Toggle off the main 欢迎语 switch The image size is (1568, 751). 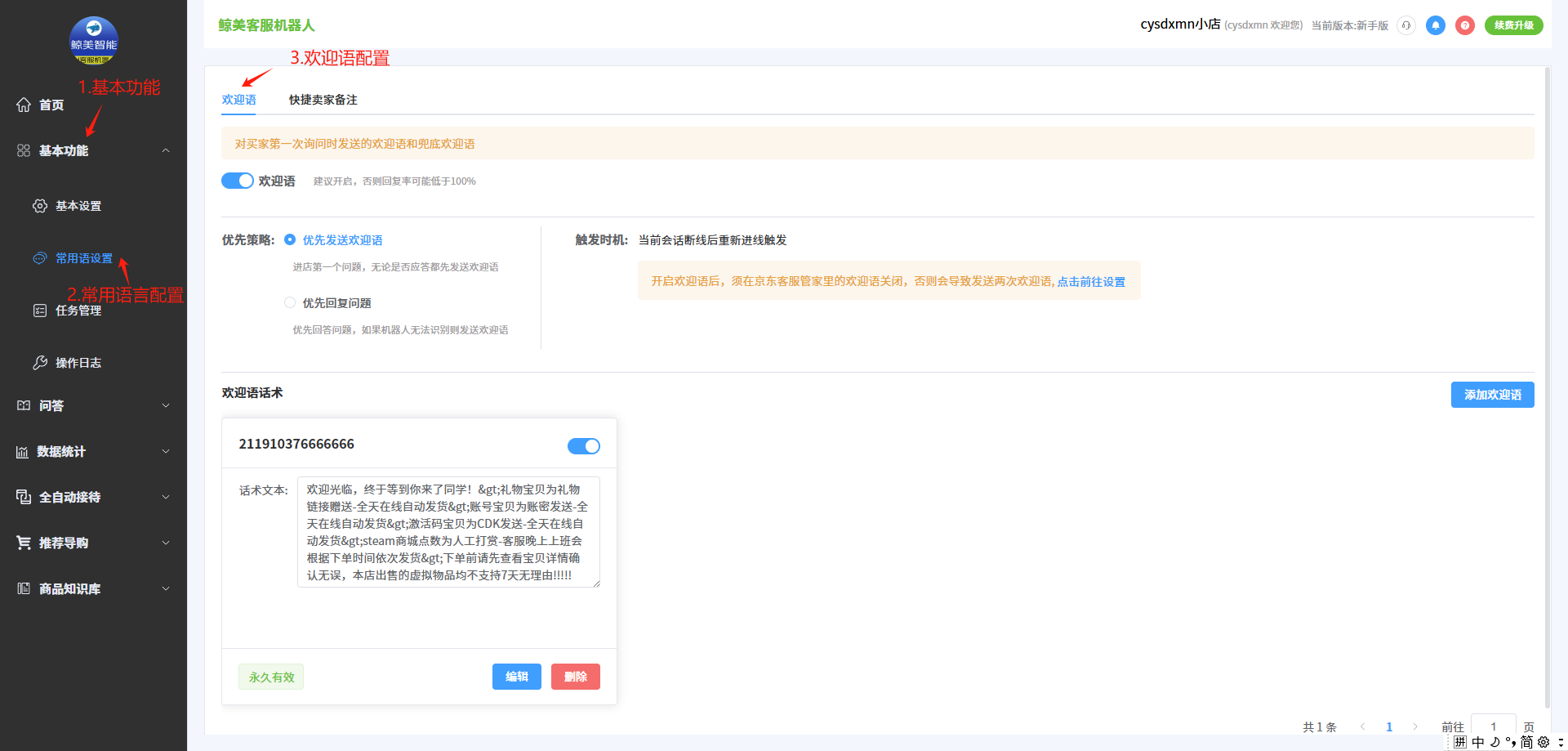click(x=238, y=181)
